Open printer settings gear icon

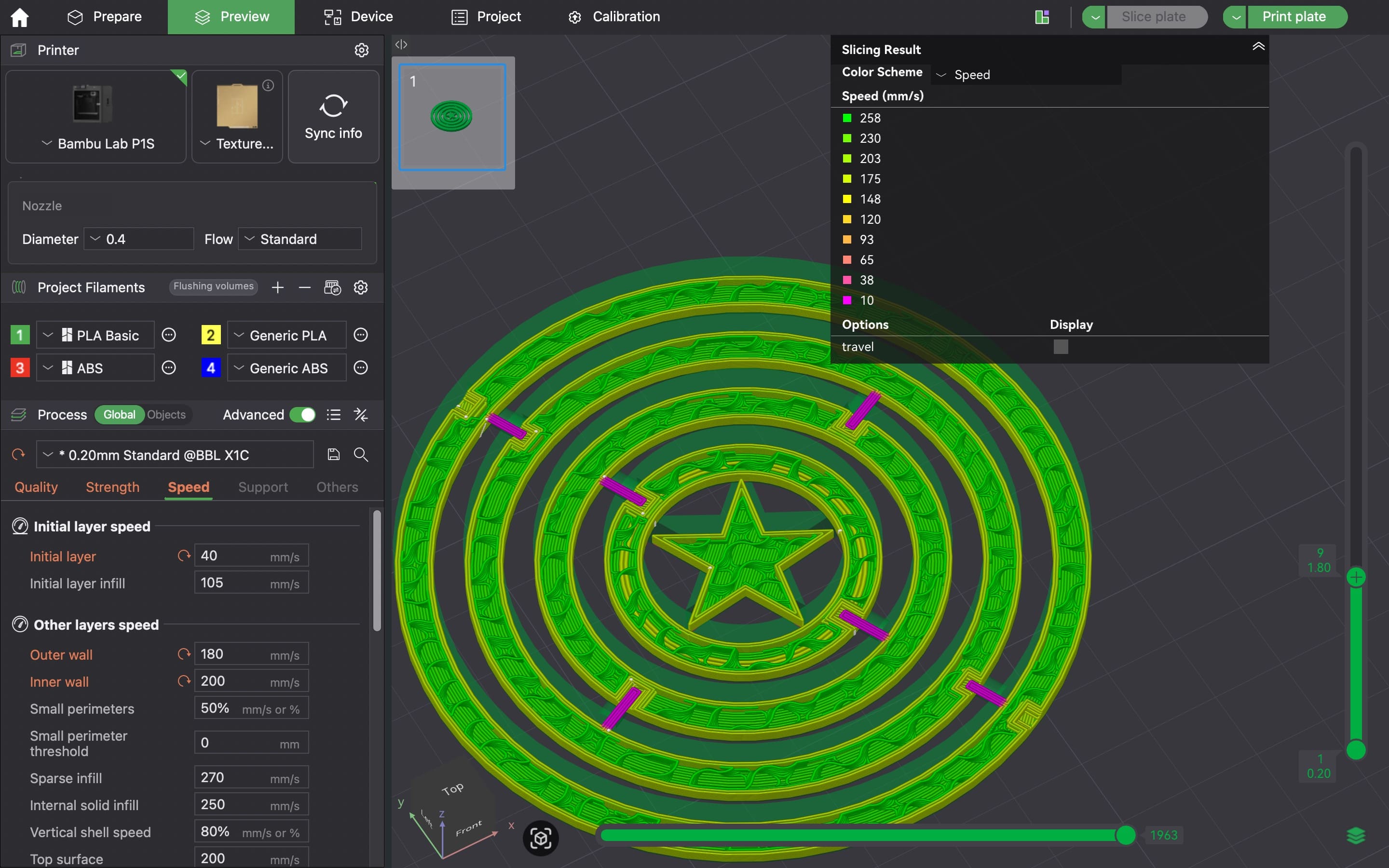tap(361, 50)
